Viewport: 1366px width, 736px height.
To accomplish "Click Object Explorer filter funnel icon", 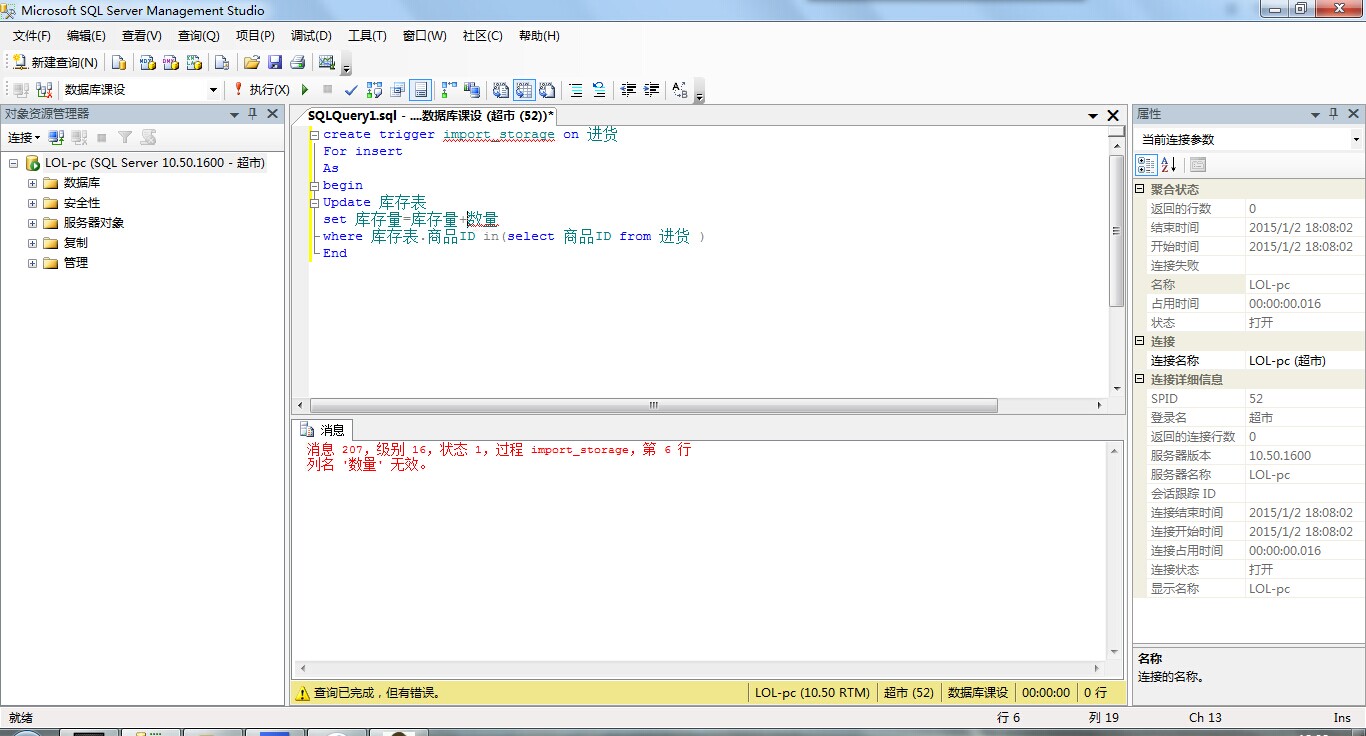I will pos(125,137).
